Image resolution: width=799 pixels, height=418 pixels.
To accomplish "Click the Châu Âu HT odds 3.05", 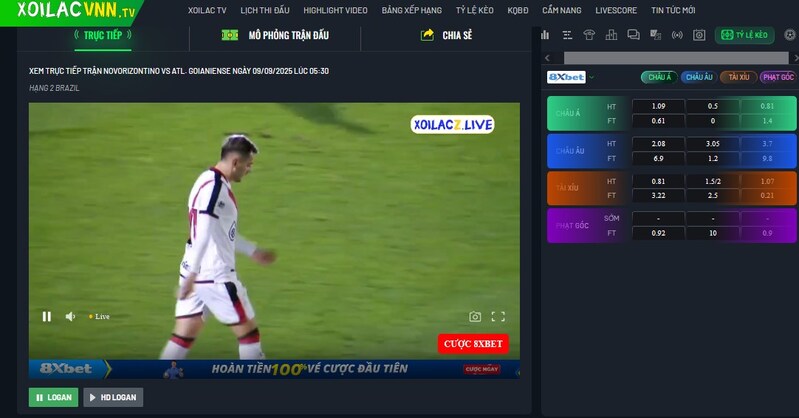I will (x=712, y=144).
